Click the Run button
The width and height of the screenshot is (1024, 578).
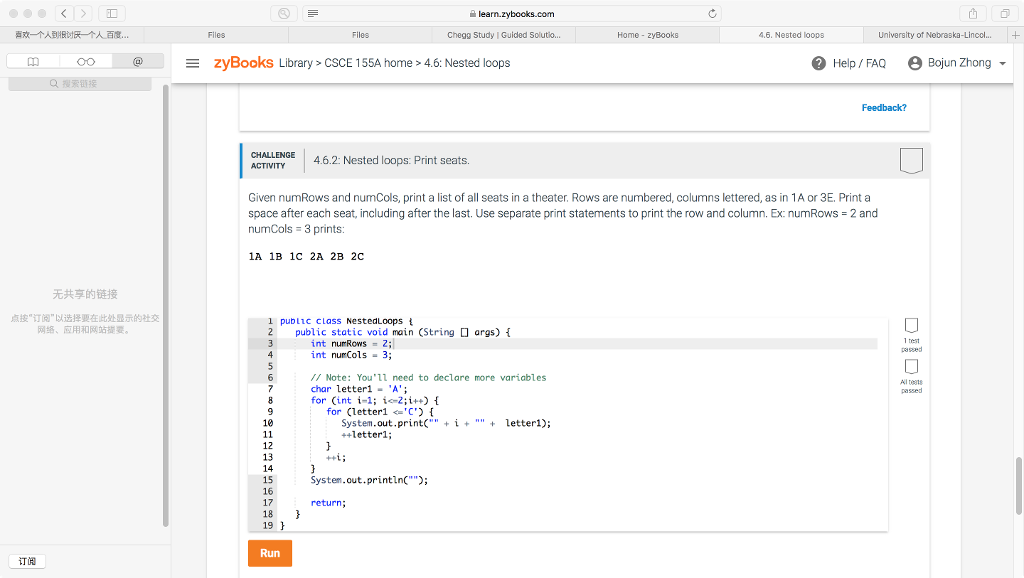(x=269, y=553)
